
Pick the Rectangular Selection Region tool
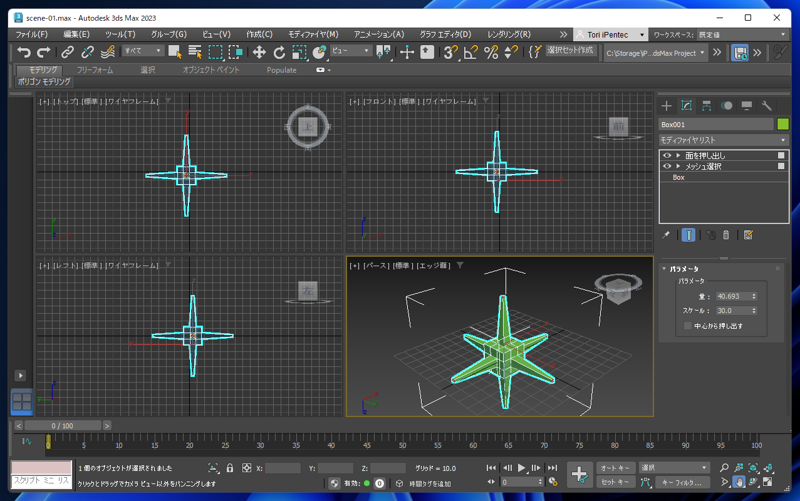pos(215,52)
